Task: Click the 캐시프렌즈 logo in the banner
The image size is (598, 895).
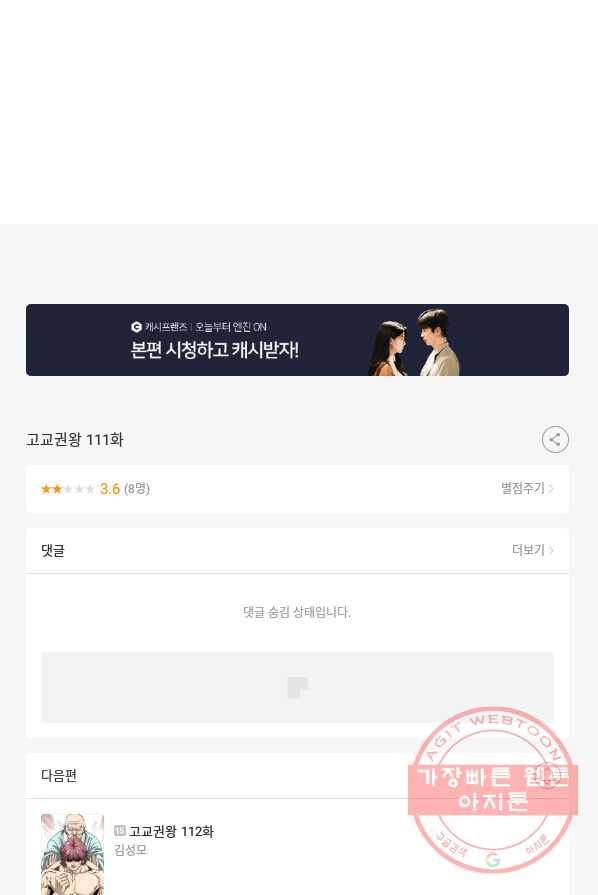Action: coord(136,326)
